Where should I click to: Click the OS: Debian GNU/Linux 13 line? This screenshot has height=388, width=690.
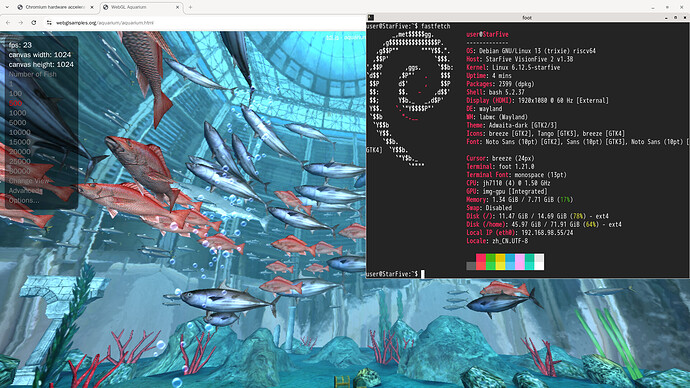click(531, 51)
